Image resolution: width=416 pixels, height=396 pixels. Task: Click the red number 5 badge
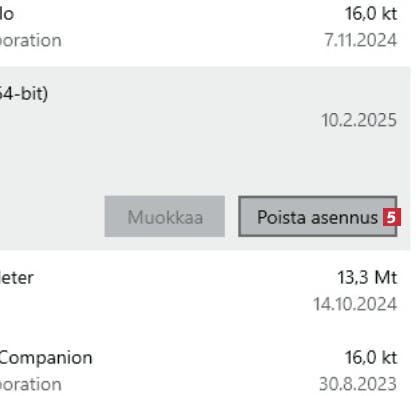point(391,217)
